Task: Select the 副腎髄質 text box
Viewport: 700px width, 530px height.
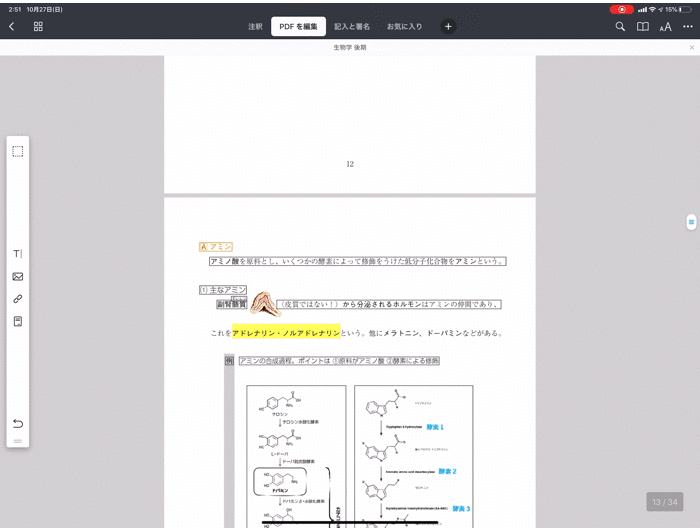Action: pyautogui.click(x=231, y=305)
